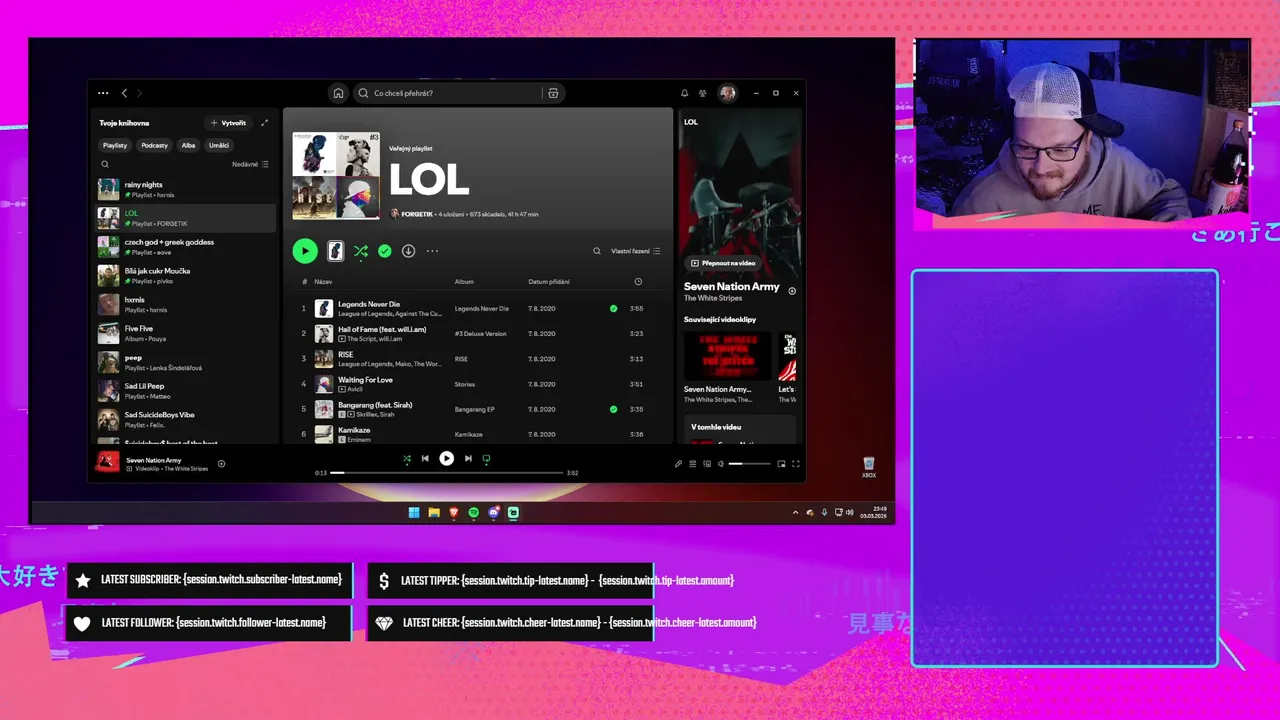
Task: Open the Browse icon in search bar
Action: 553,93
